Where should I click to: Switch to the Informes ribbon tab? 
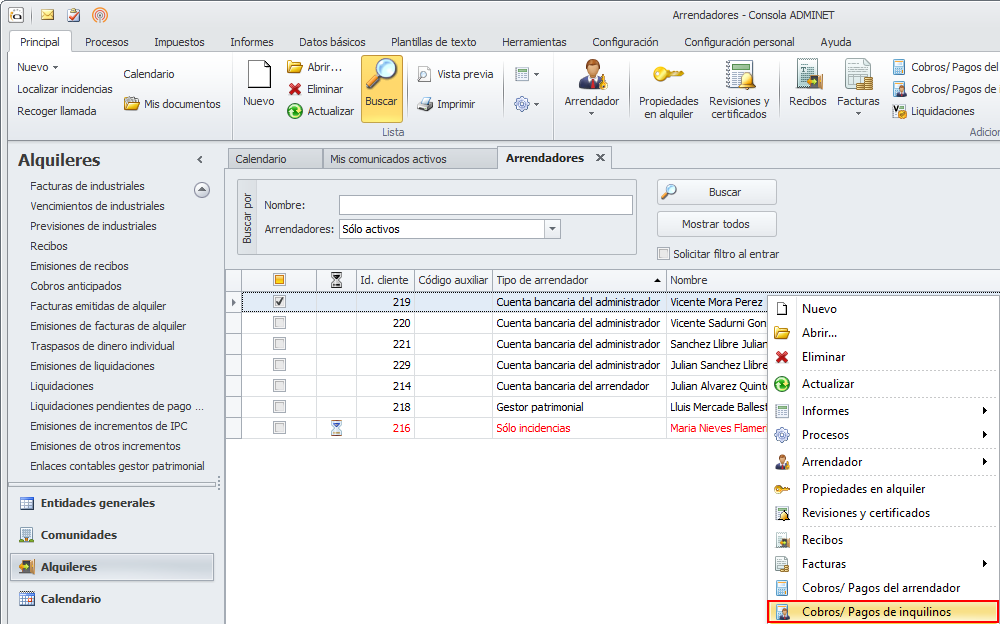[x=251, y=42]
